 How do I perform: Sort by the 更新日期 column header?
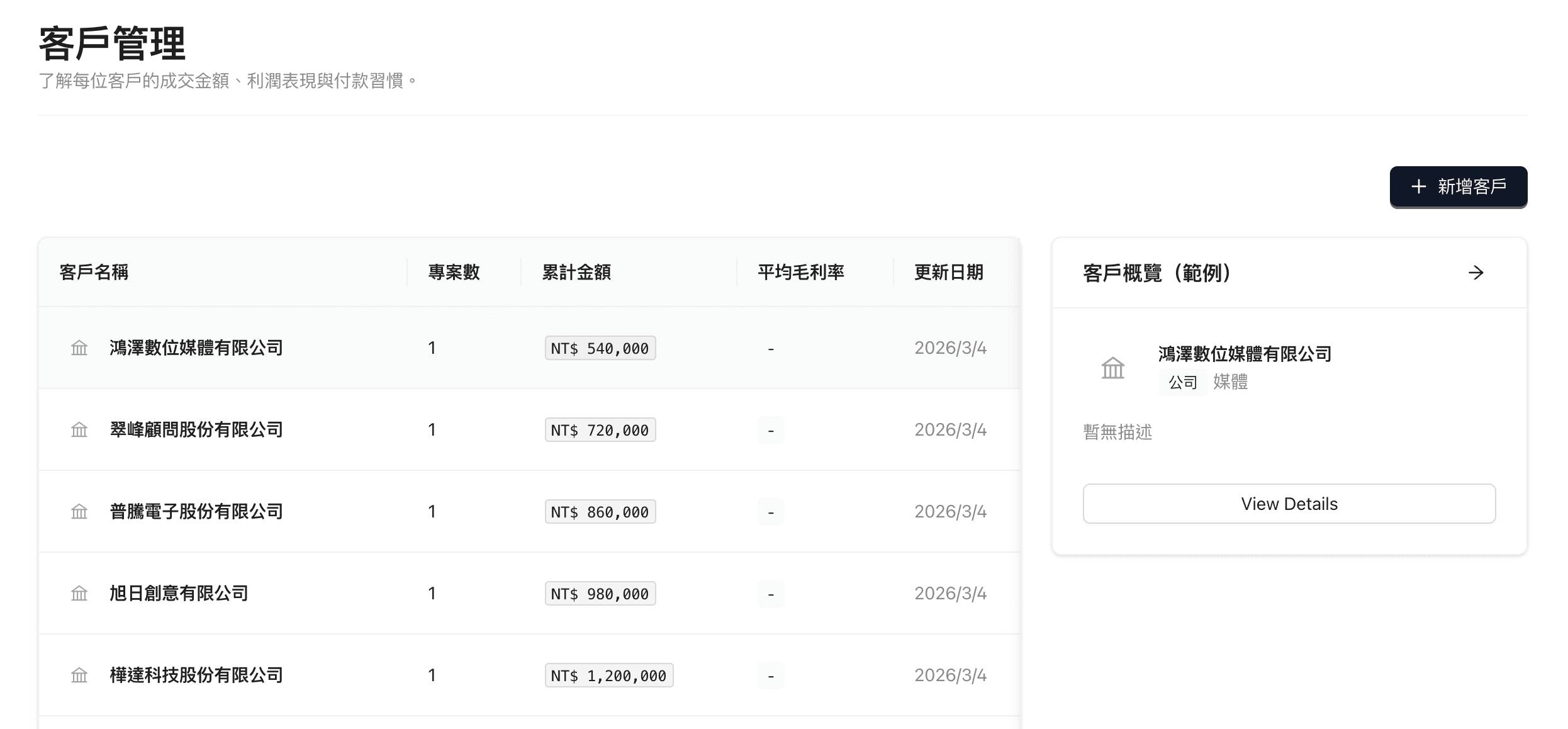(x=948, y=273)
